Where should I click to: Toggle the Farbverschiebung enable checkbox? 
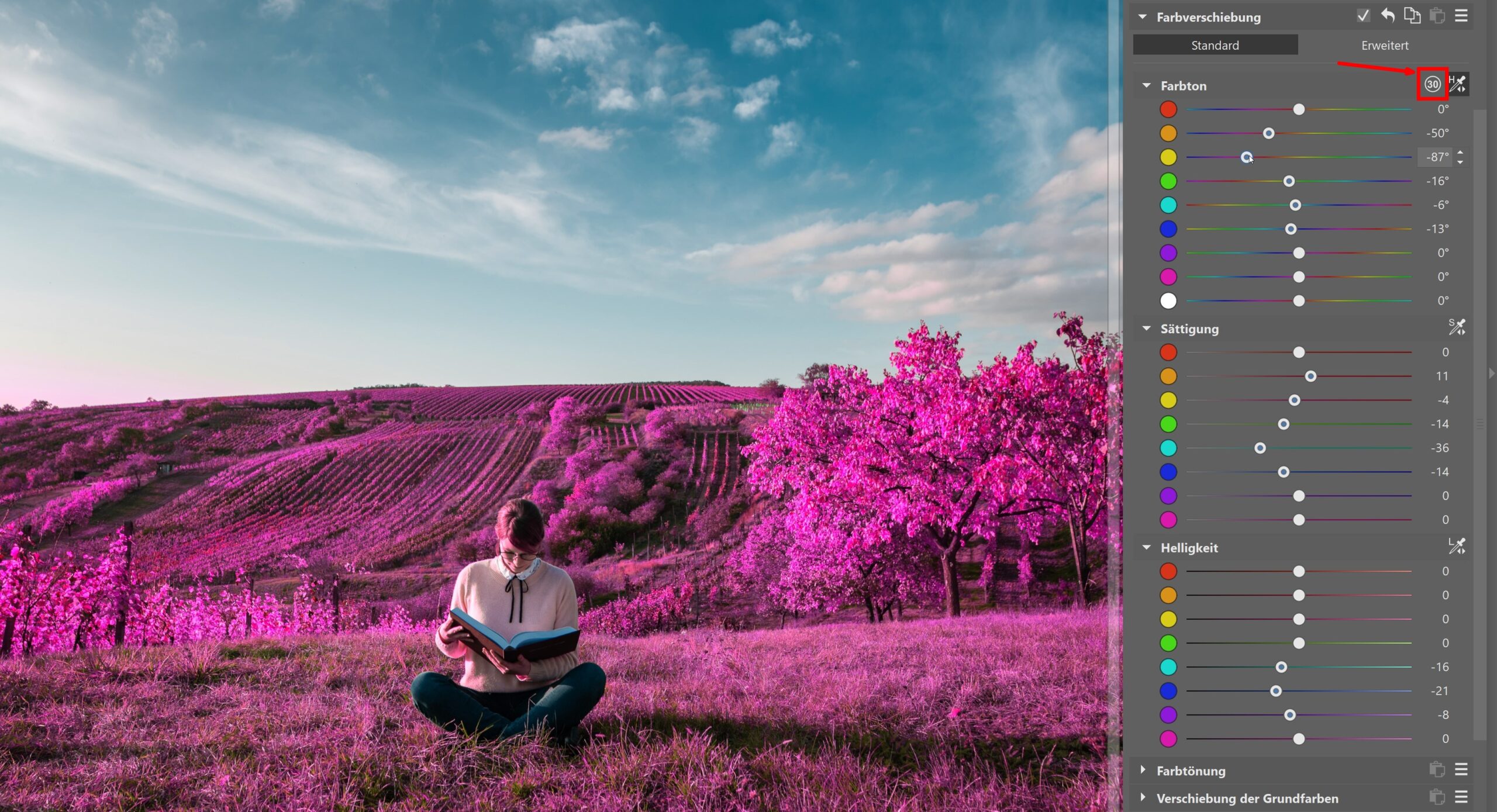coord(1363,16)
